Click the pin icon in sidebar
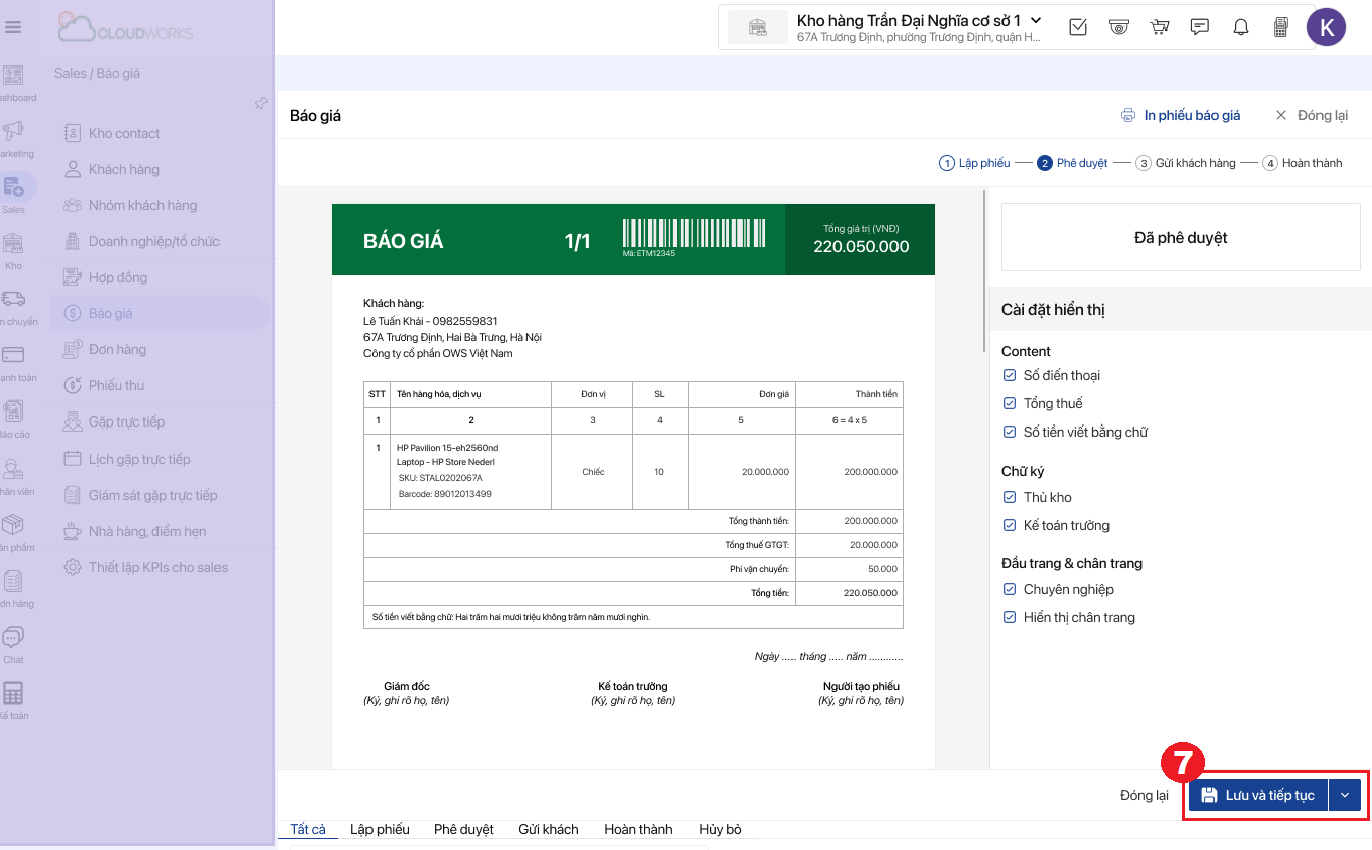 [261, 103]
